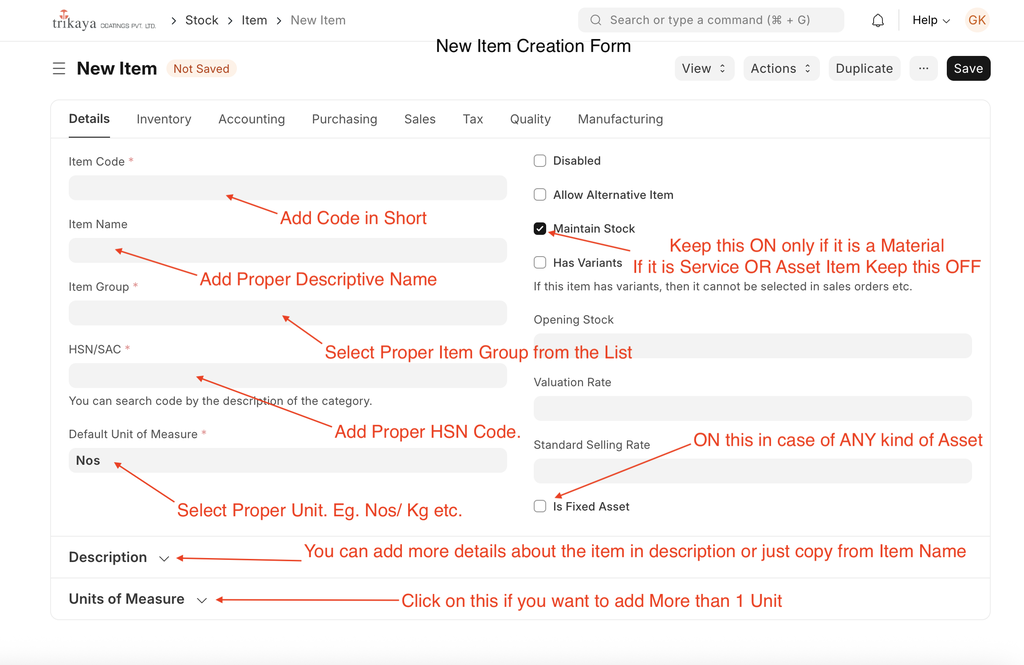
Task: Open the Trikaya Coatings logo home
Action: (104, 20)
